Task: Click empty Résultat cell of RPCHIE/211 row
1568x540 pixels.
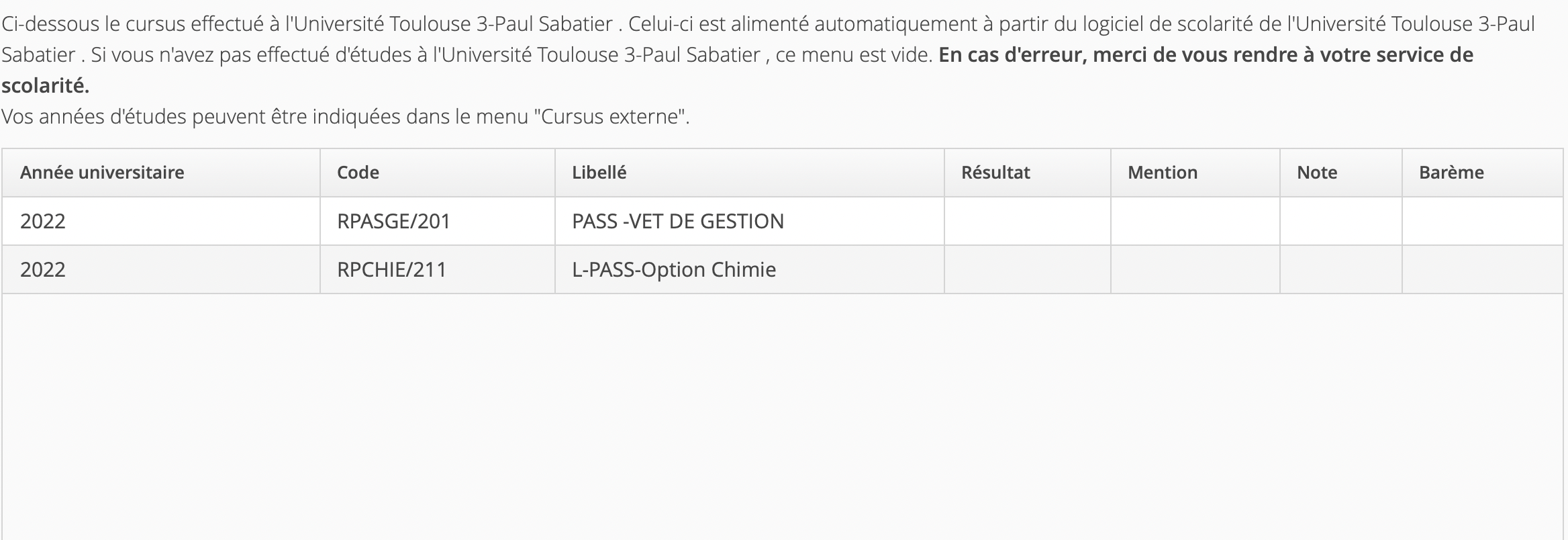Action: pos(1027,269)
